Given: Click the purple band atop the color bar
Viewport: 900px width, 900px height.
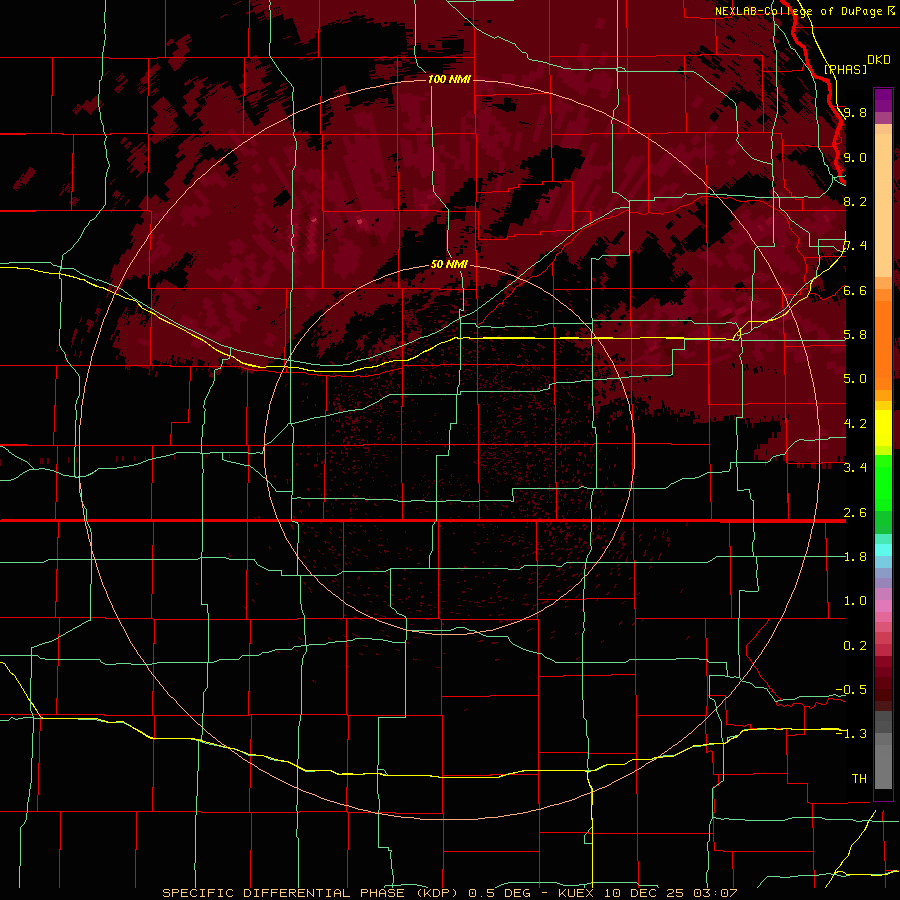Looking at the screenshot, I should (x=883, y=100).
